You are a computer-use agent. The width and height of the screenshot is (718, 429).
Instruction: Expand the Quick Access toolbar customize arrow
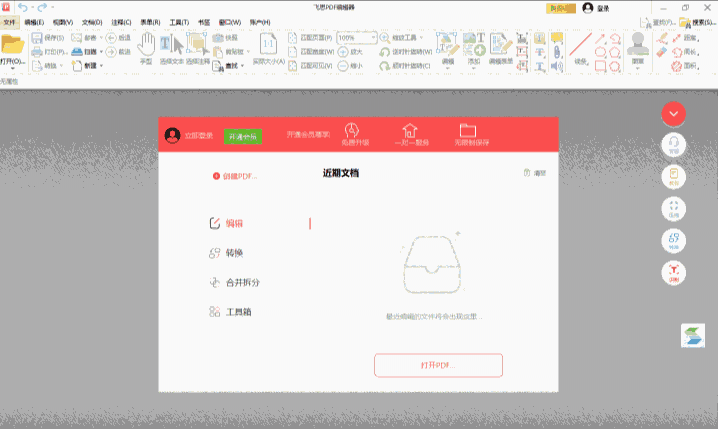[52, 7]
